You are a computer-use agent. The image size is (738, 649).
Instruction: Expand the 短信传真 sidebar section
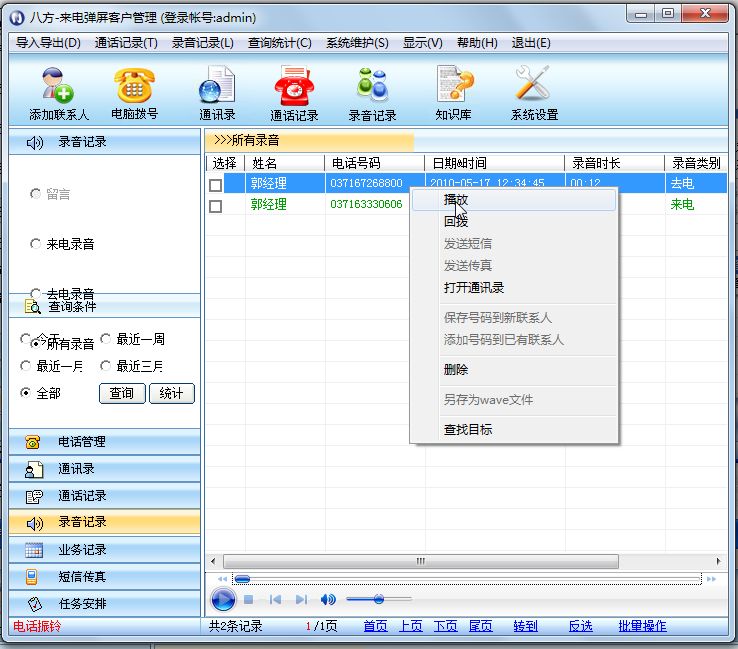pos(100,577)
